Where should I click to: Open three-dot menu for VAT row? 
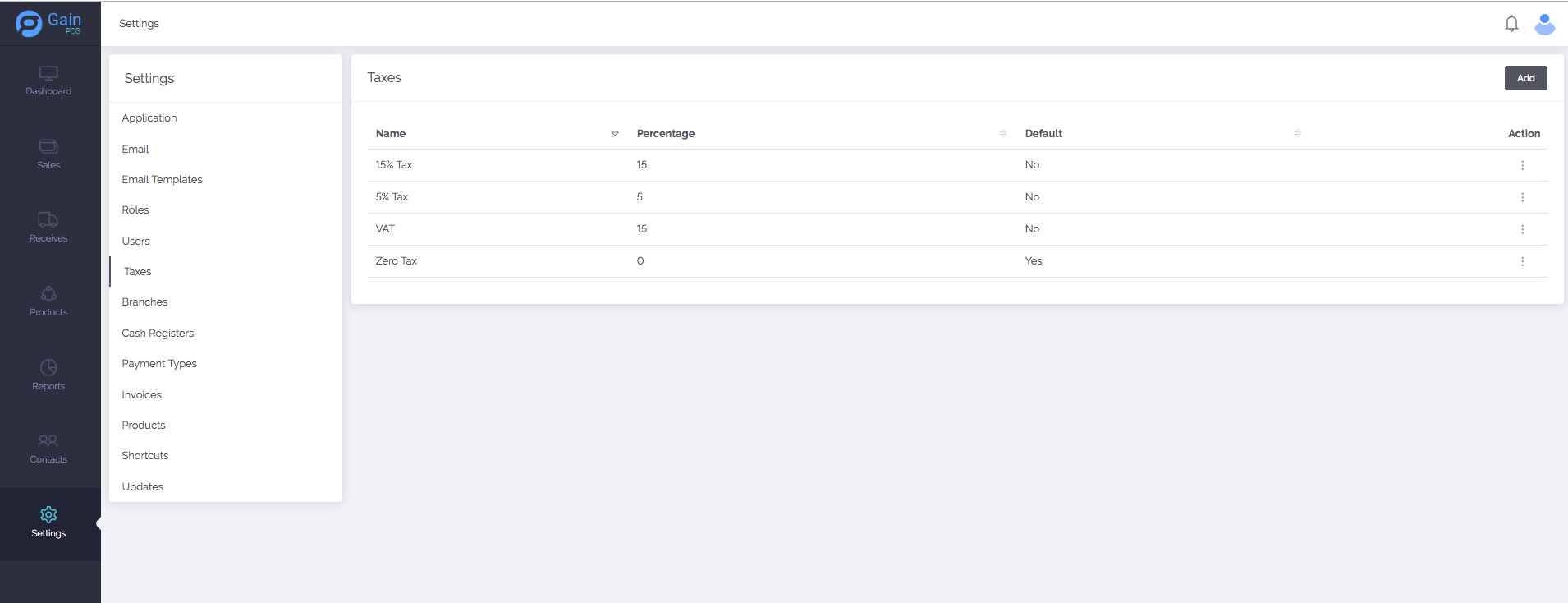click(x=1522, y=229)
